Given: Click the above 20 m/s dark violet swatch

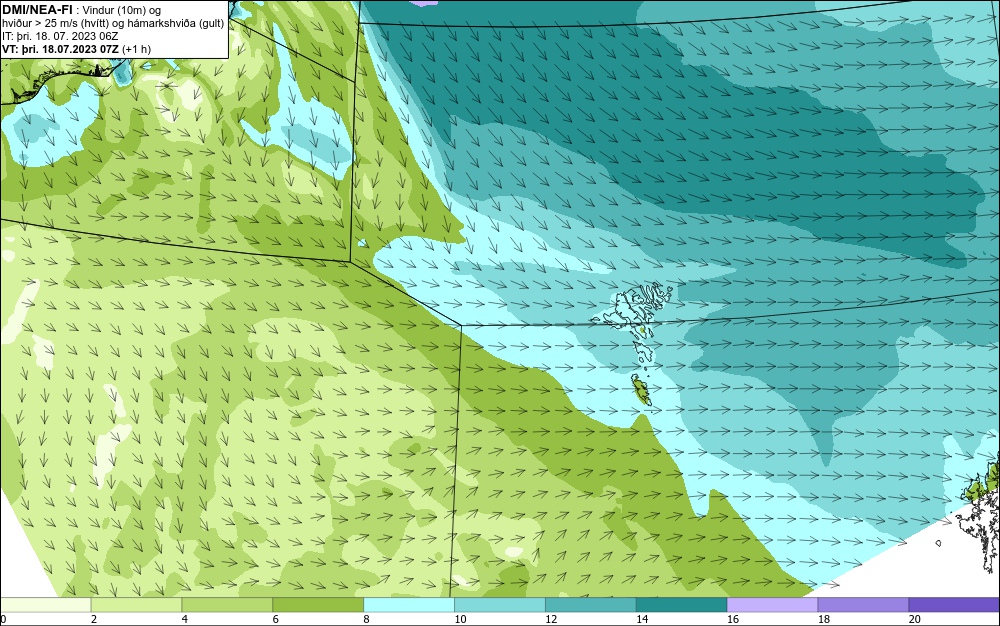Looking at the screenshot, I should coord(954,604).
